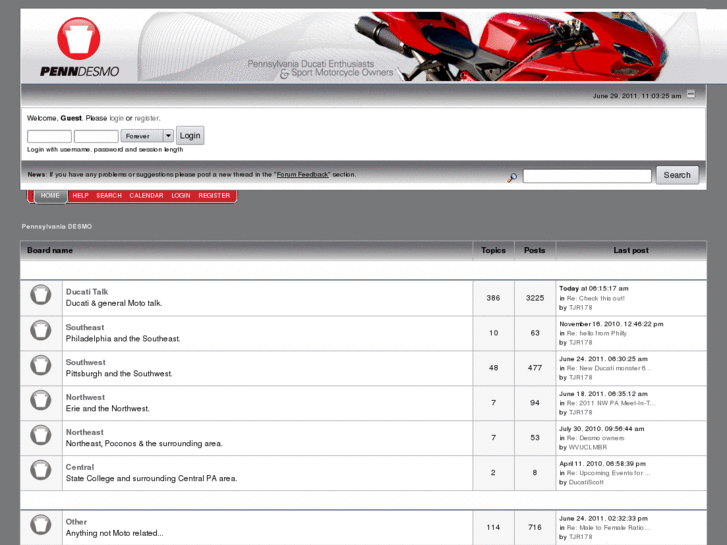Open the HELP menu item

80,196
